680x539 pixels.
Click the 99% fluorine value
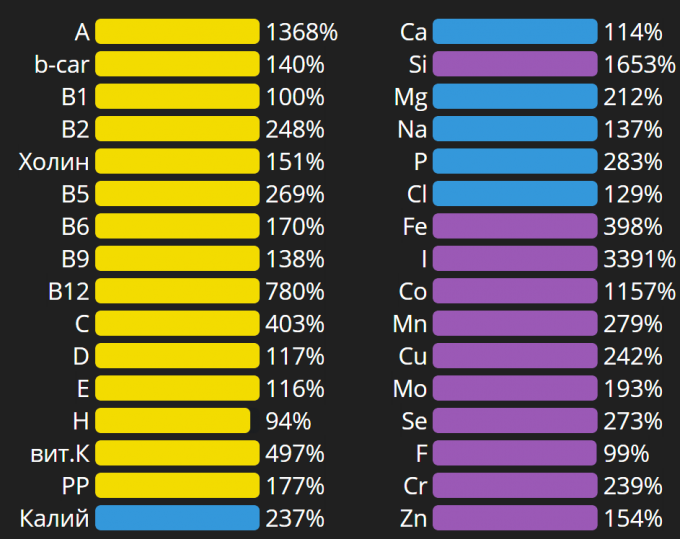pyautogui.click(x=626, y=453)
